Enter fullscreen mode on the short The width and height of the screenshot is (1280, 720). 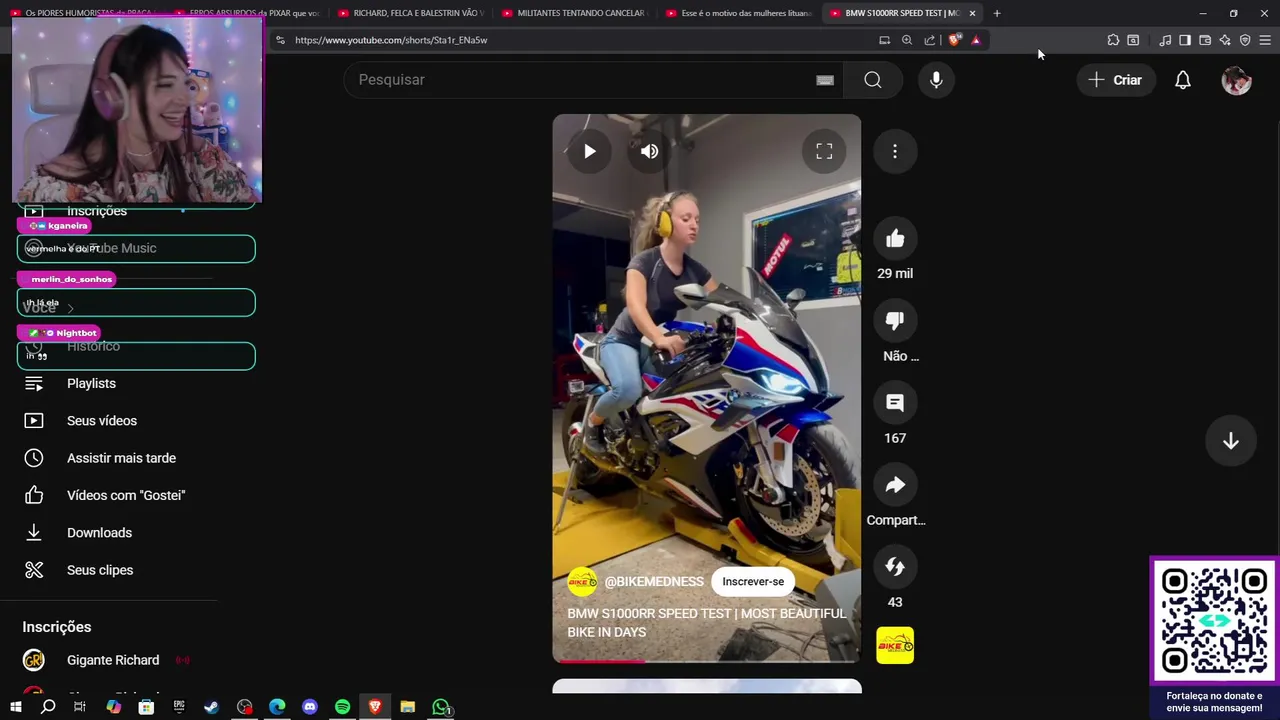pos(824,151)
